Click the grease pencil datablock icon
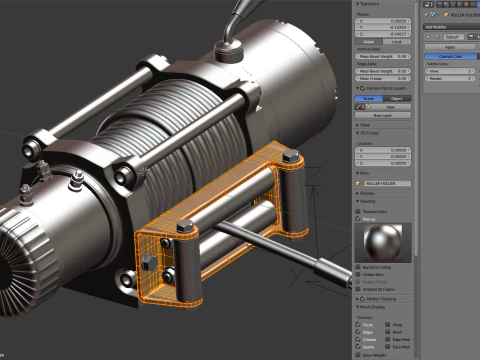This screenshot has height=360, width=480. (360, 107)
